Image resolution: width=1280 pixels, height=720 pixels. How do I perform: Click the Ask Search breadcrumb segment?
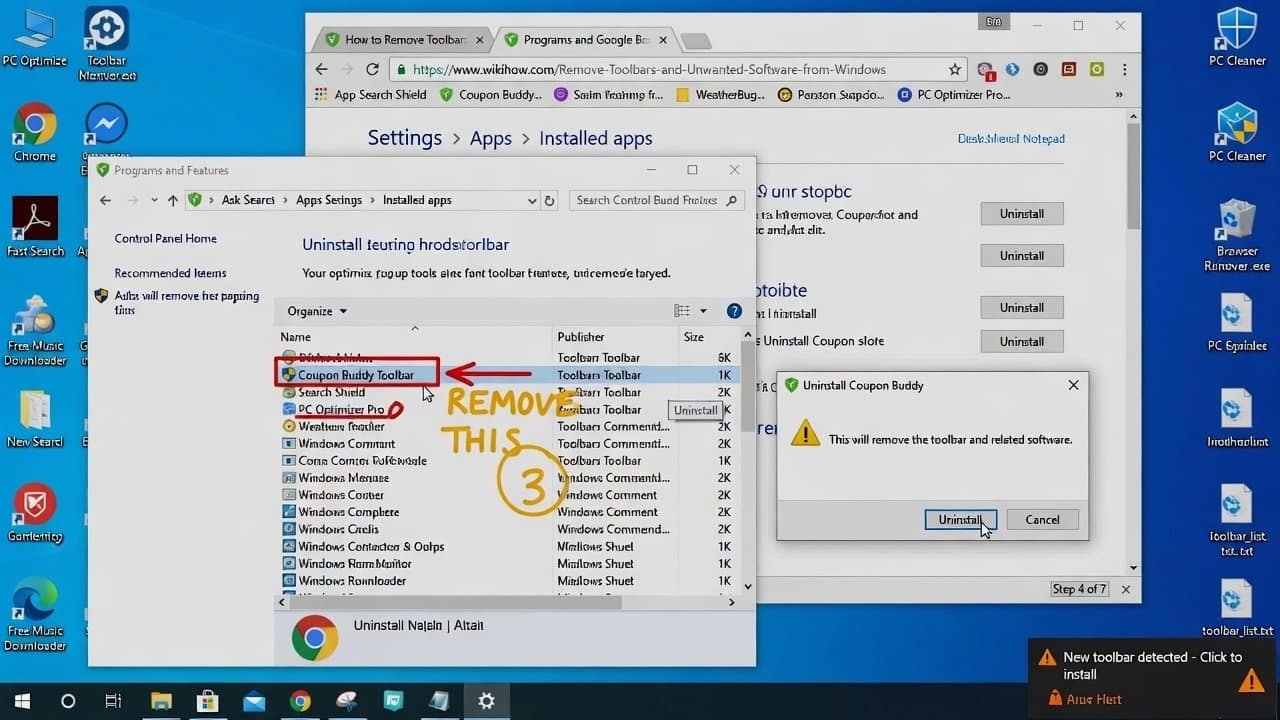point(248,200)
